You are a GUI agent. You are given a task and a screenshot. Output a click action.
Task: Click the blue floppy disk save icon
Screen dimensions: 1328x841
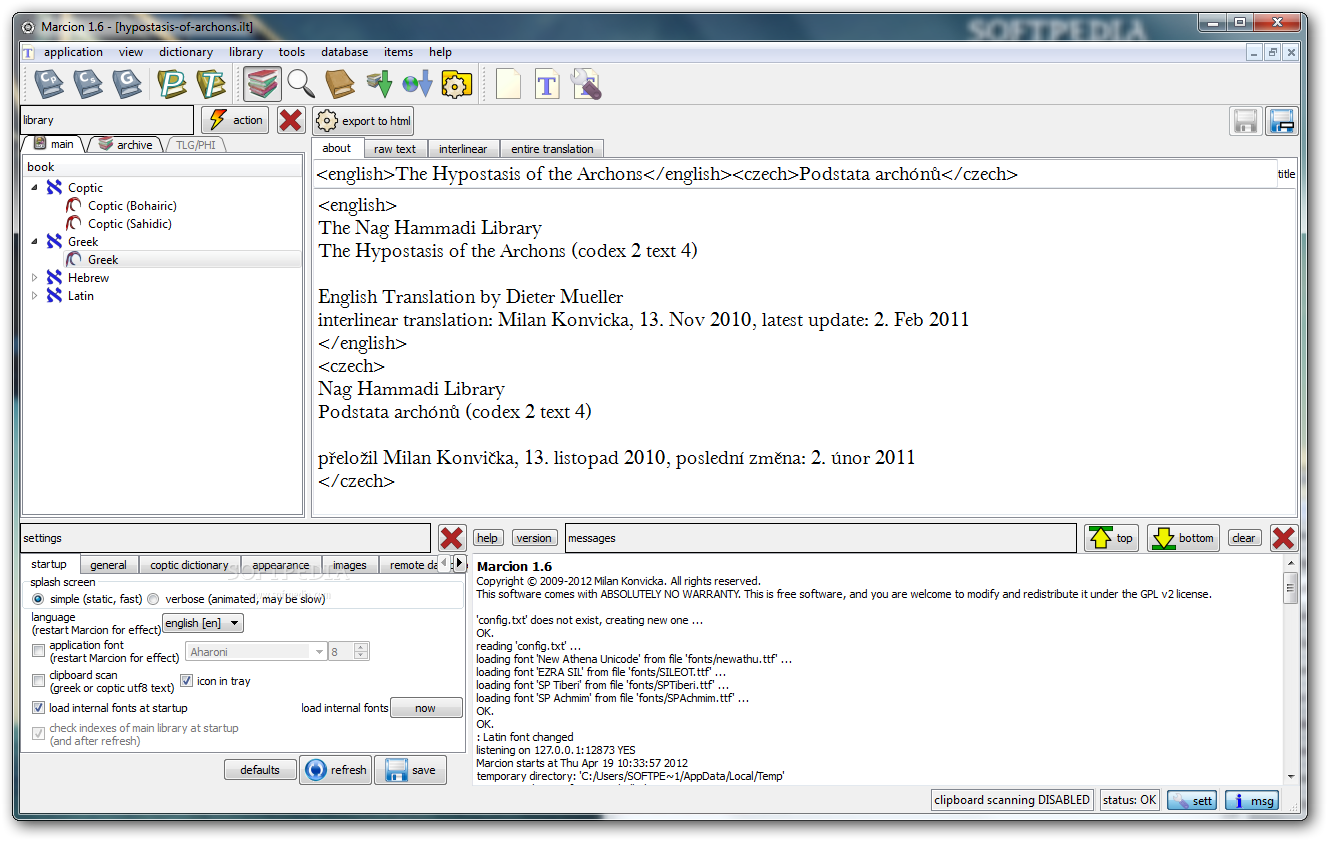pyautogui.click(x=1282, y=121)
